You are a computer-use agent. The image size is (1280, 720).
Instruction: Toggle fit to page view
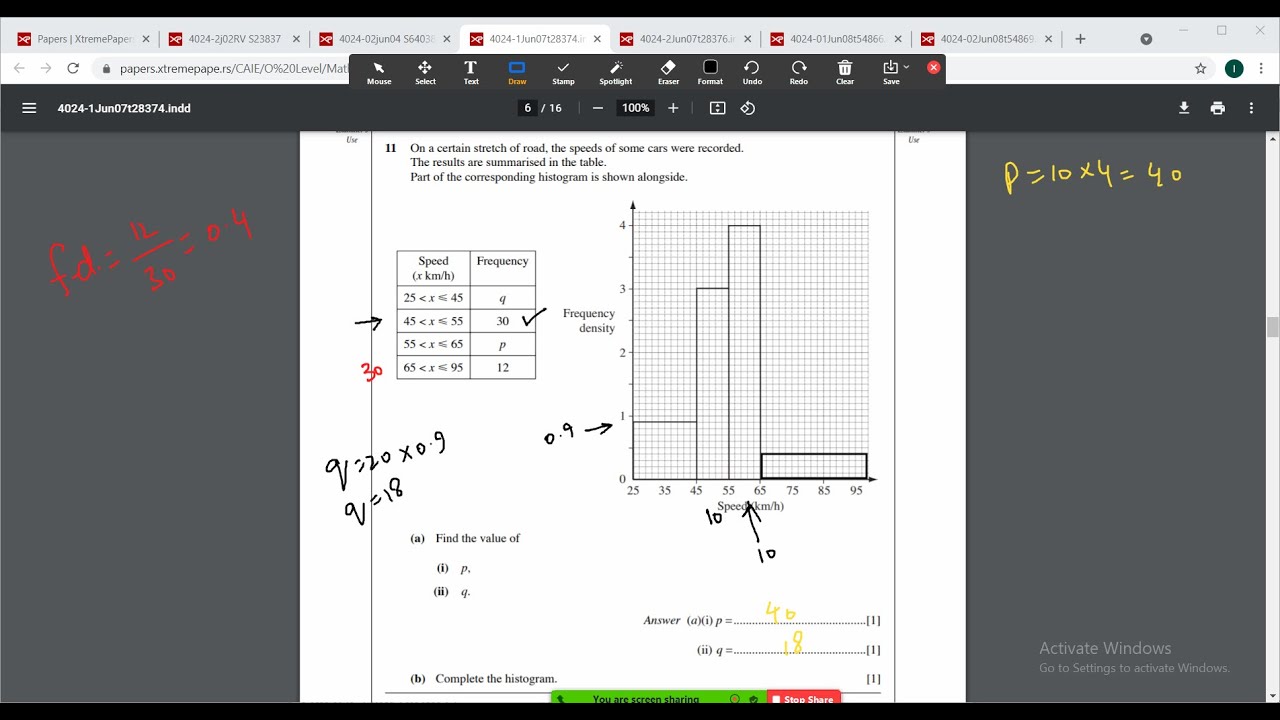[717, 108]
